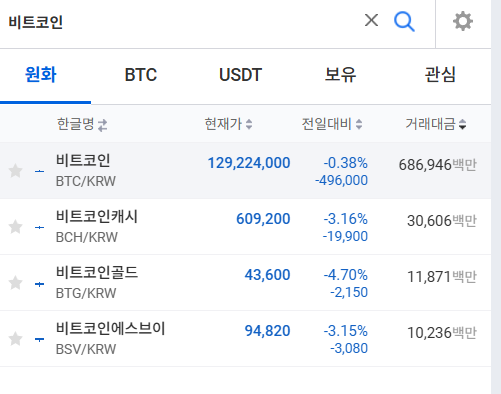Viewport: 501px width, 394px height.
Task: Click the blue magnifier search icon
Action: 404,21
